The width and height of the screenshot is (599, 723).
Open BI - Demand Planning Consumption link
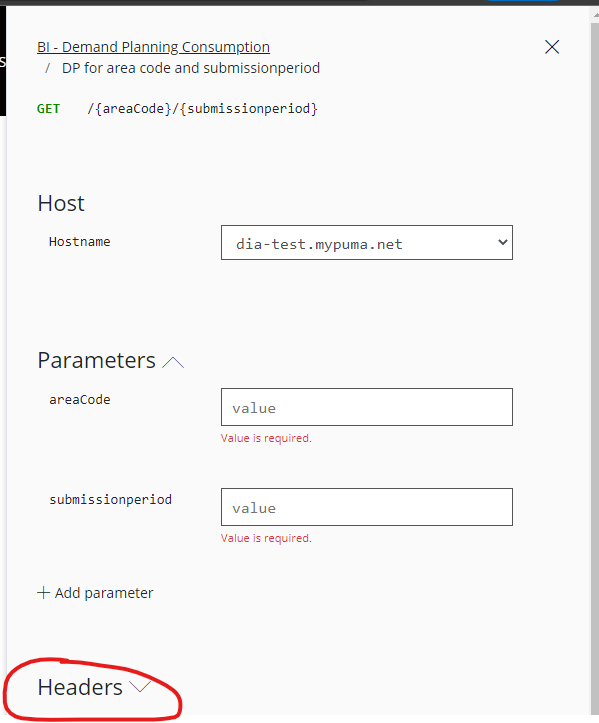[x=154, y=47]
